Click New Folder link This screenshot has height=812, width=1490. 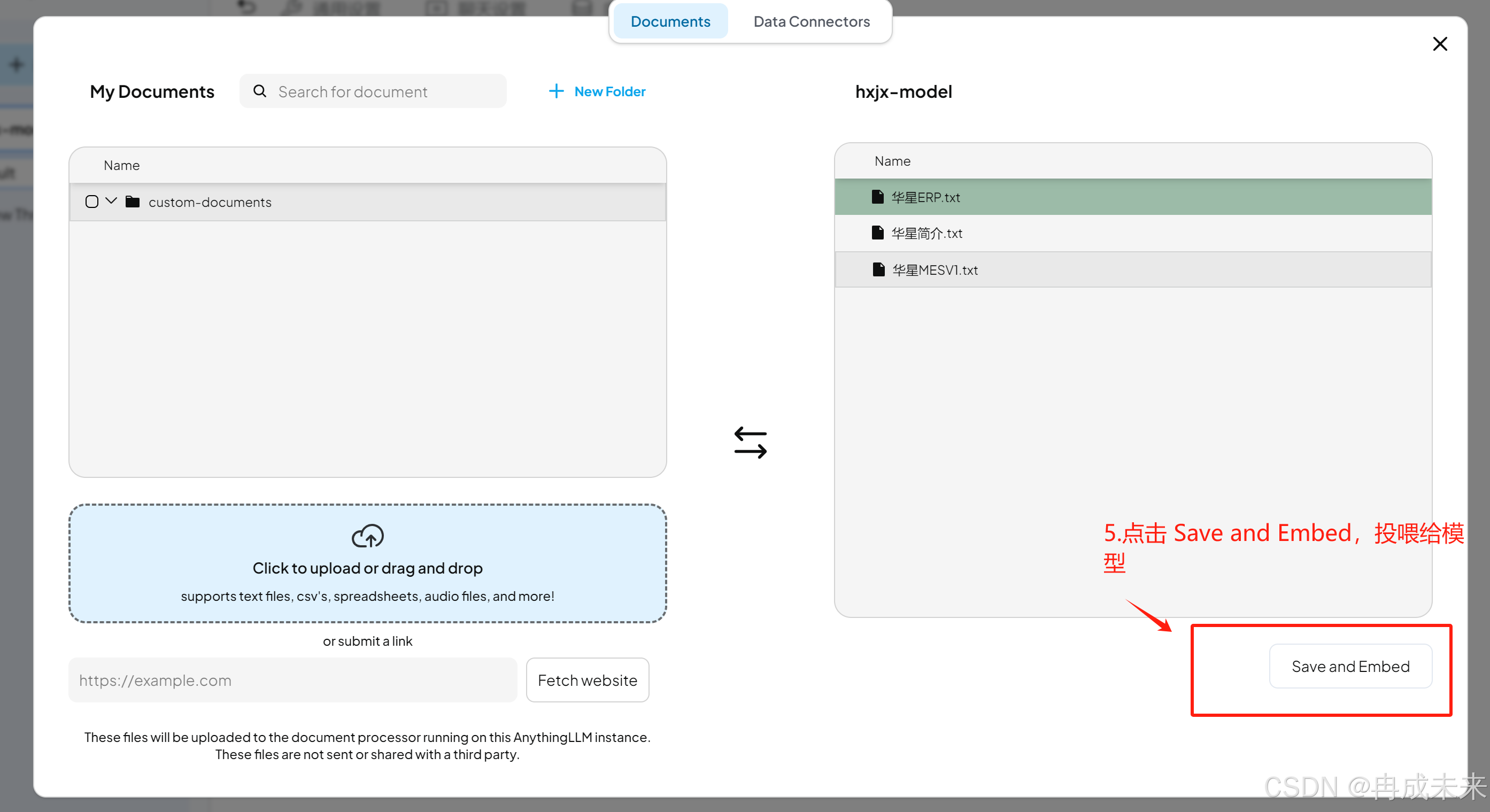[x=609, y=91]
